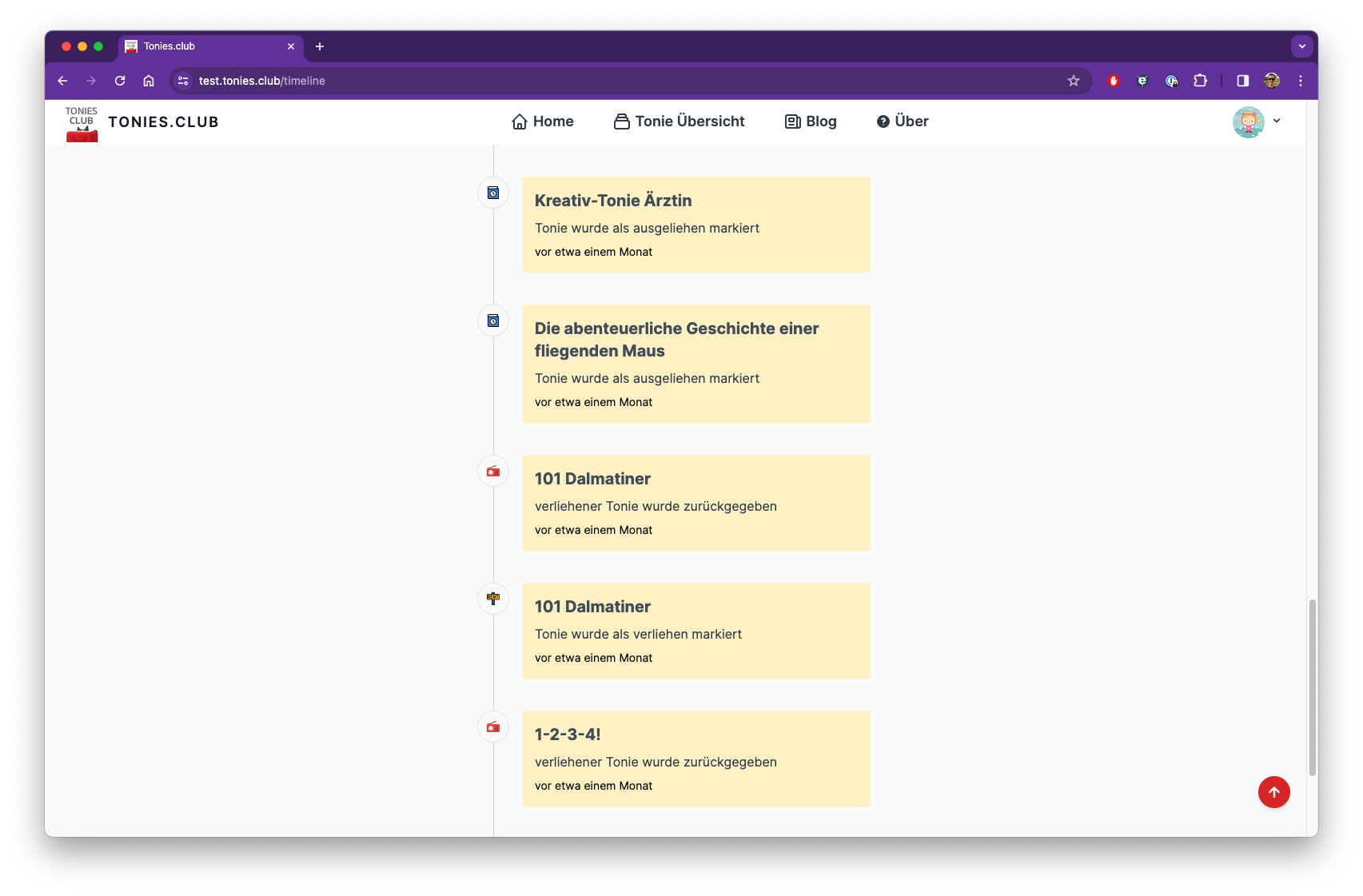Click the 101 Dalmatiner title in returned card
Screen dimensions: 1363x896
coord(592,479)
